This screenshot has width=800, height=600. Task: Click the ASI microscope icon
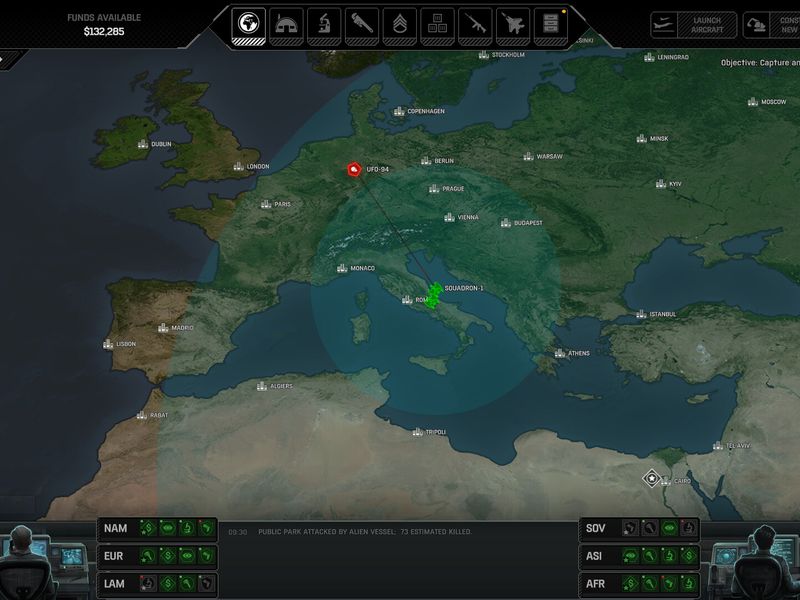[x=669, y=556]
